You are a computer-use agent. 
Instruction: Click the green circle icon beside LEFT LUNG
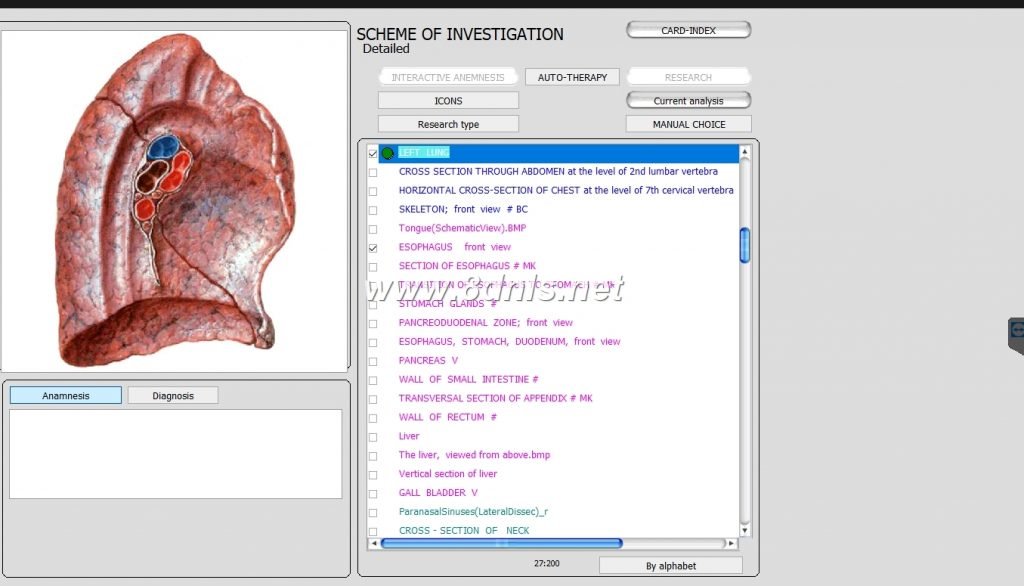[387, 153]
